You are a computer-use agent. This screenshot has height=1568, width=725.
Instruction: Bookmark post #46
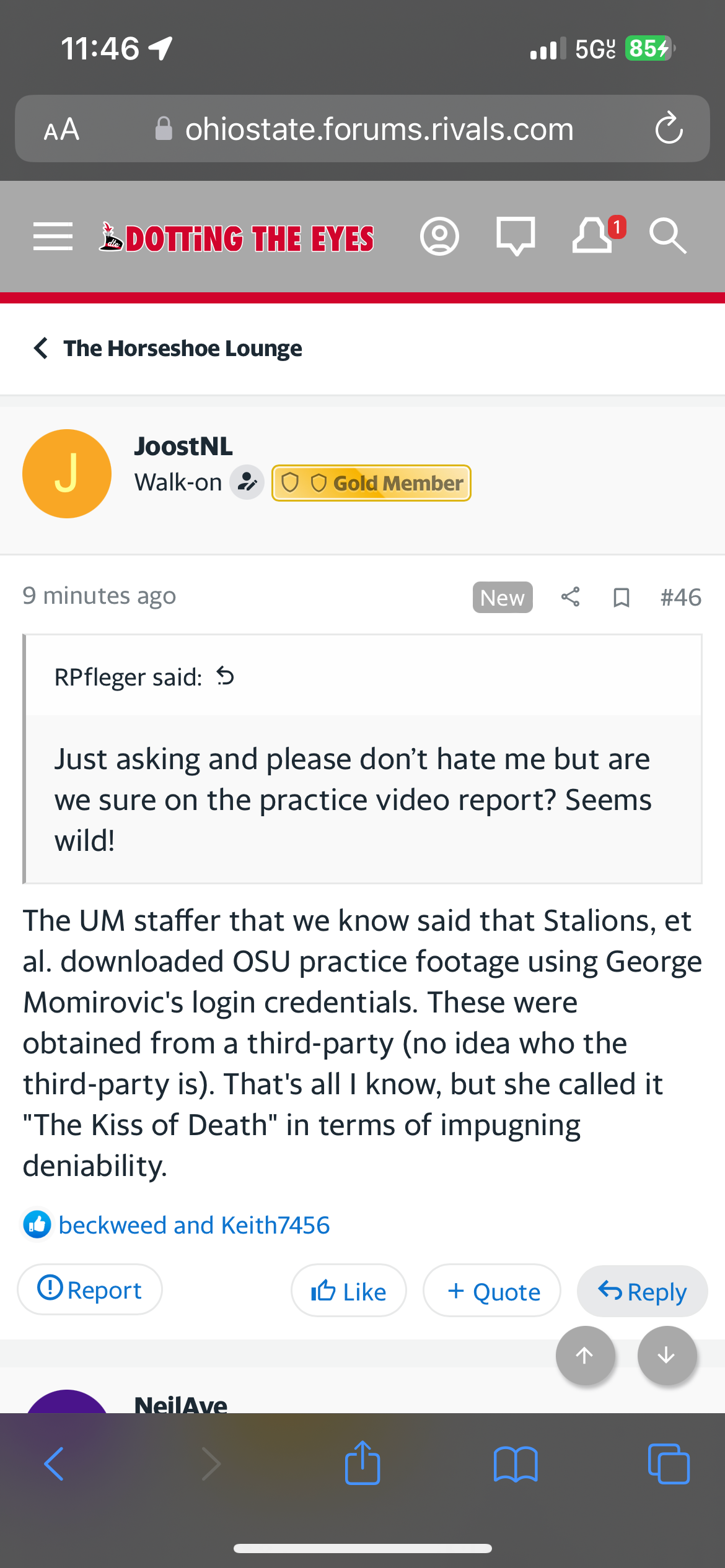(x=621, y=598)
